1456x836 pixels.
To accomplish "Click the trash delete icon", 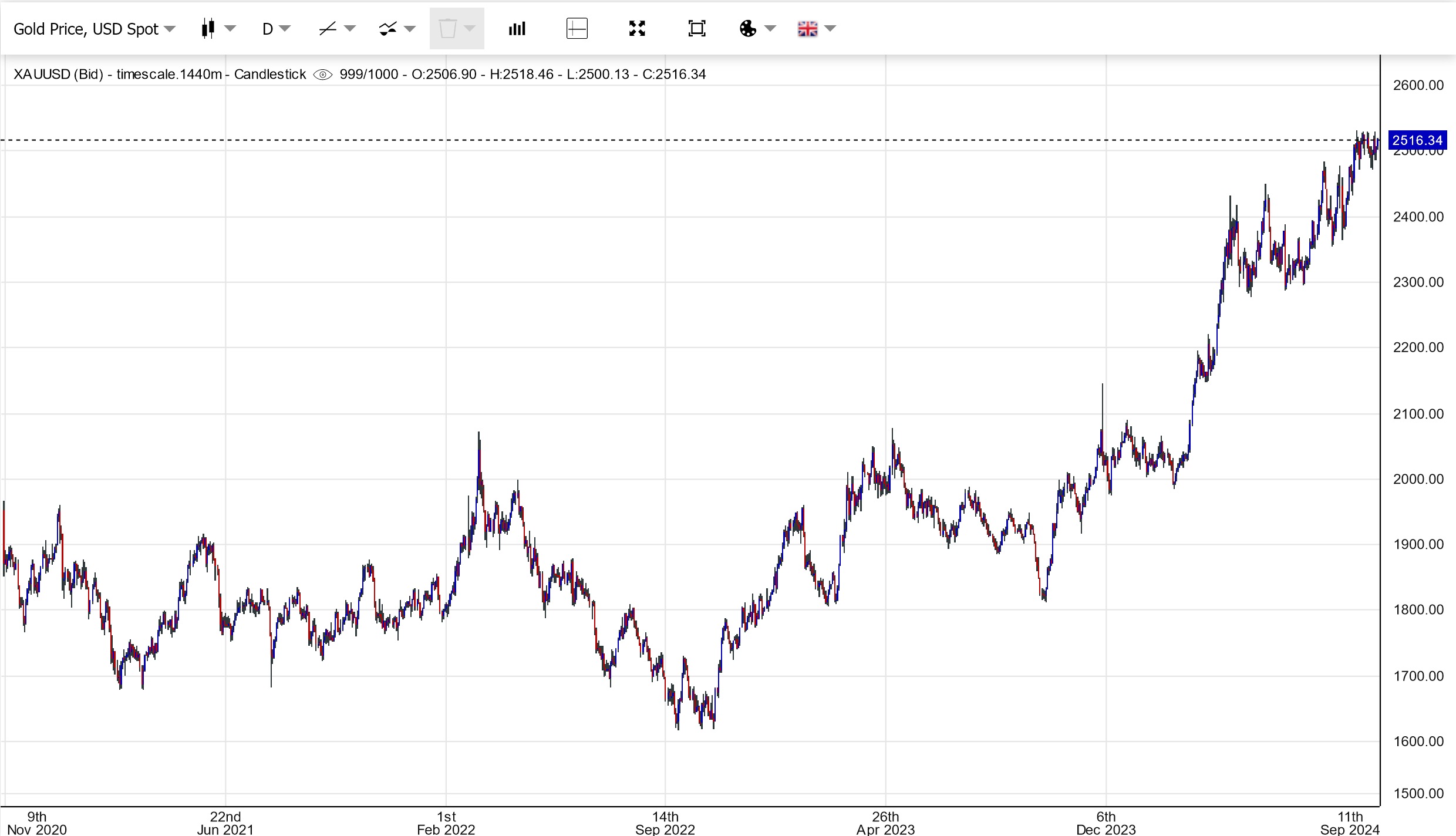I will (x=448, y=28).
